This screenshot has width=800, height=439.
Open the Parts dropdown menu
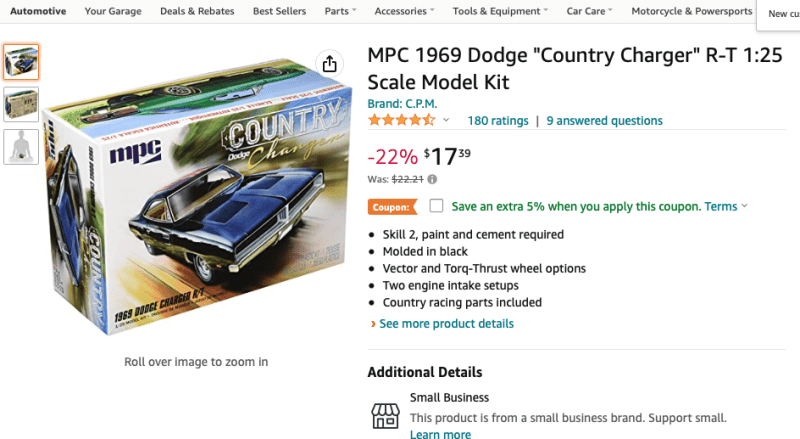342,11
